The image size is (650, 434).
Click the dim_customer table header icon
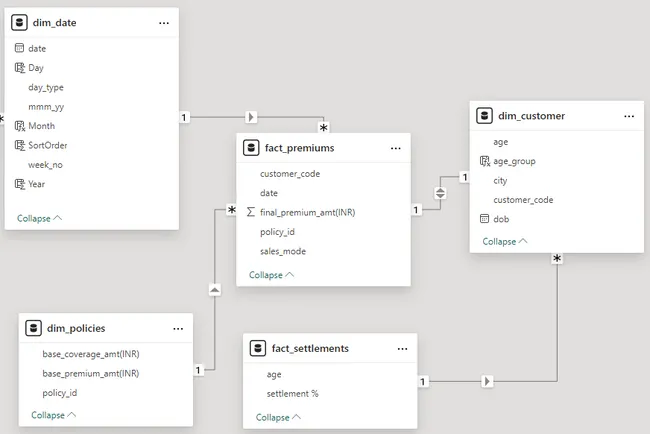(x=485, y=116)
